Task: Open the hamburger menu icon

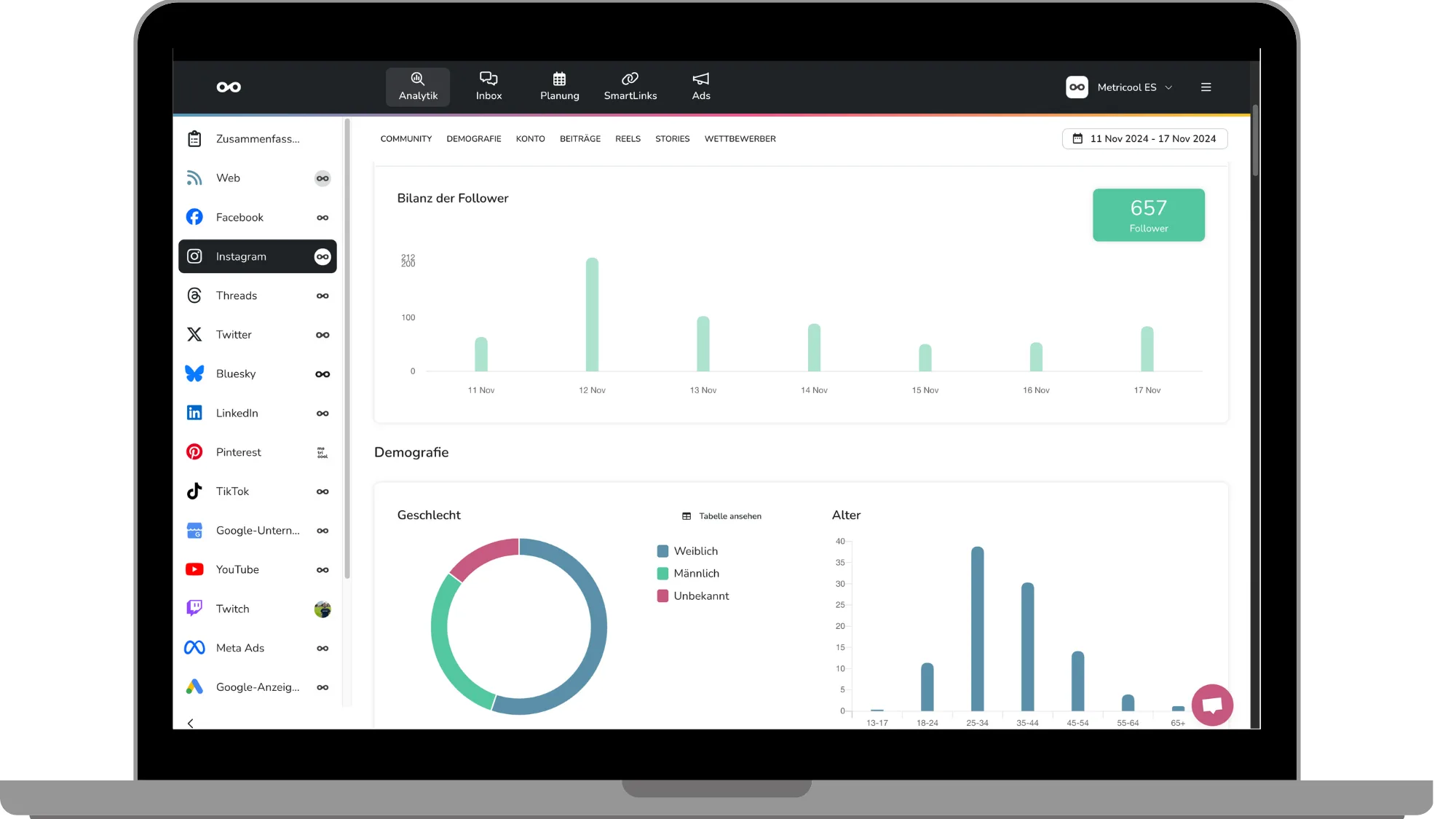Action: click(1206, 87)
